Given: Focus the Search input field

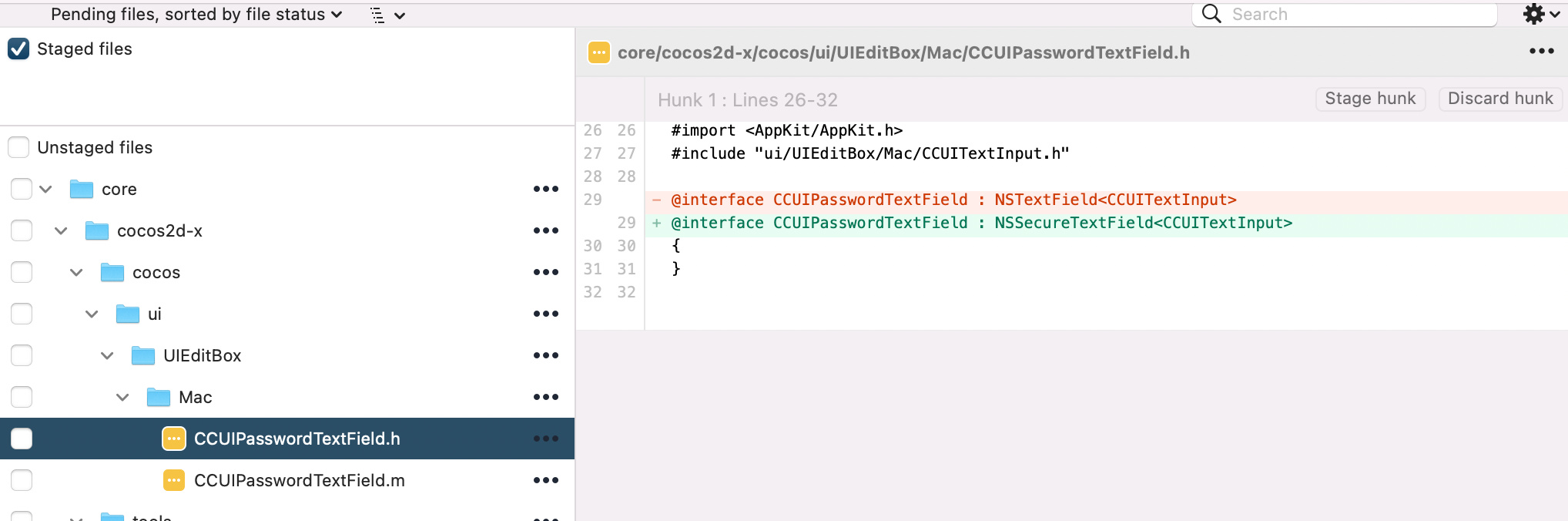Looking at the screenshot, I should point(1355,14).
